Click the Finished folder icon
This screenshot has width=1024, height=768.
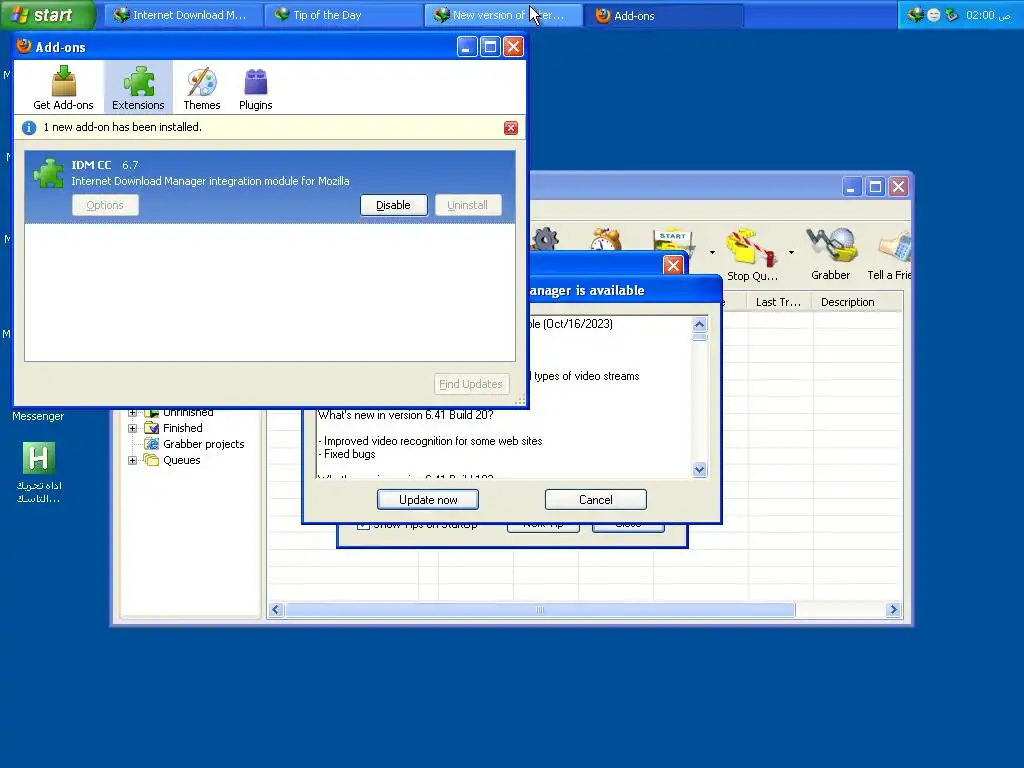[x=152, y=428]
